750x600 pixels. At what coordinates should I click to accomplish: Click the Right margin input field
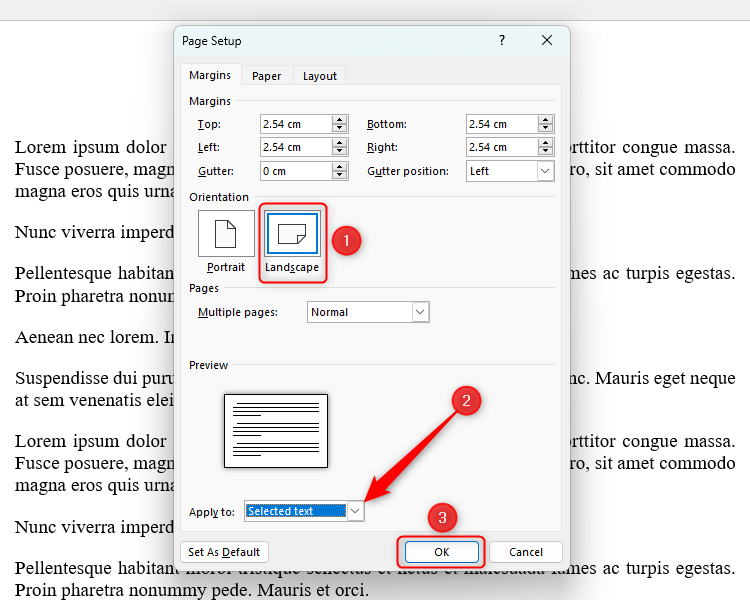coord(502,147)
